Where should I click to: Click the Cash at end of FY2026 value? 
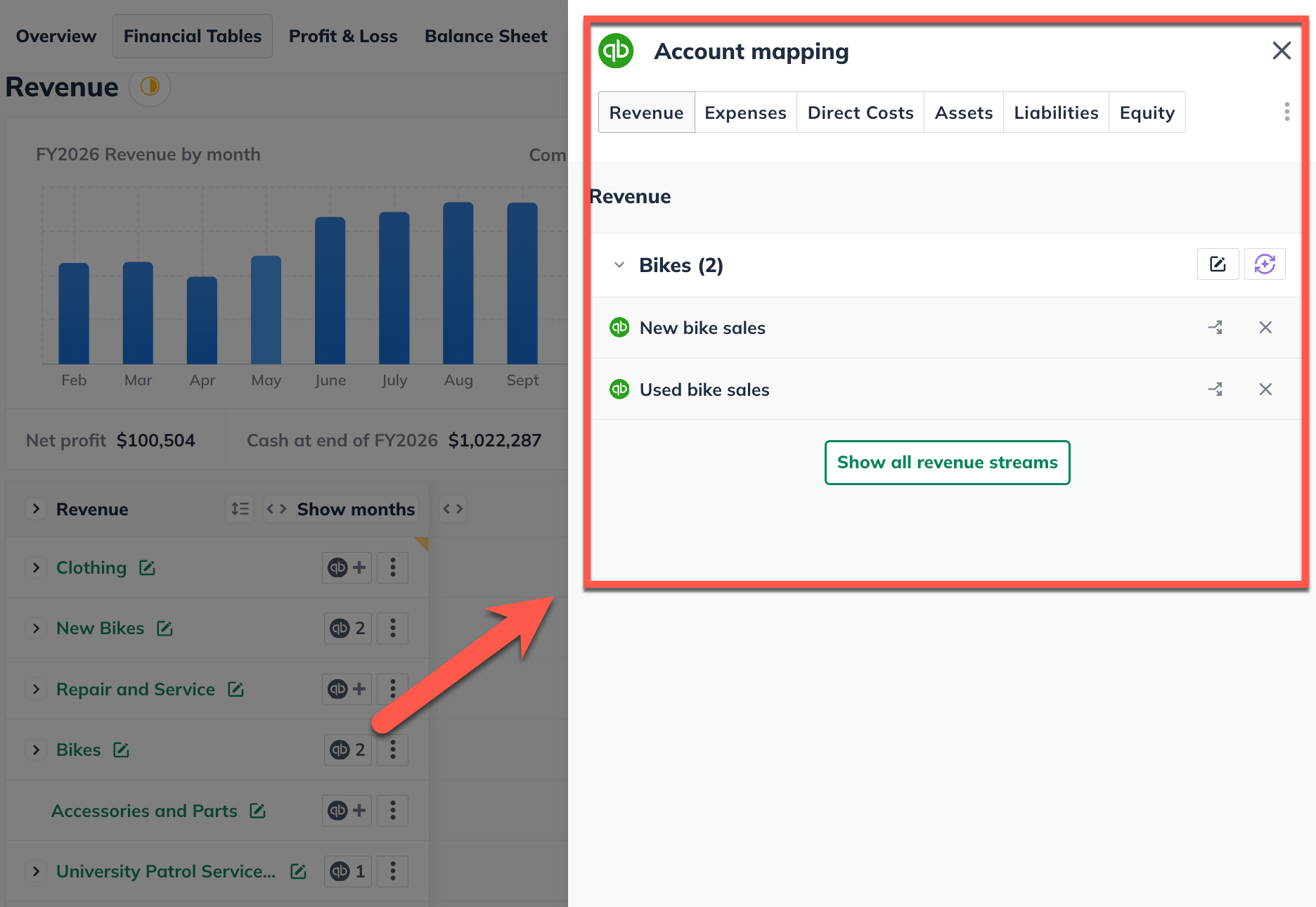click(495, 440)
